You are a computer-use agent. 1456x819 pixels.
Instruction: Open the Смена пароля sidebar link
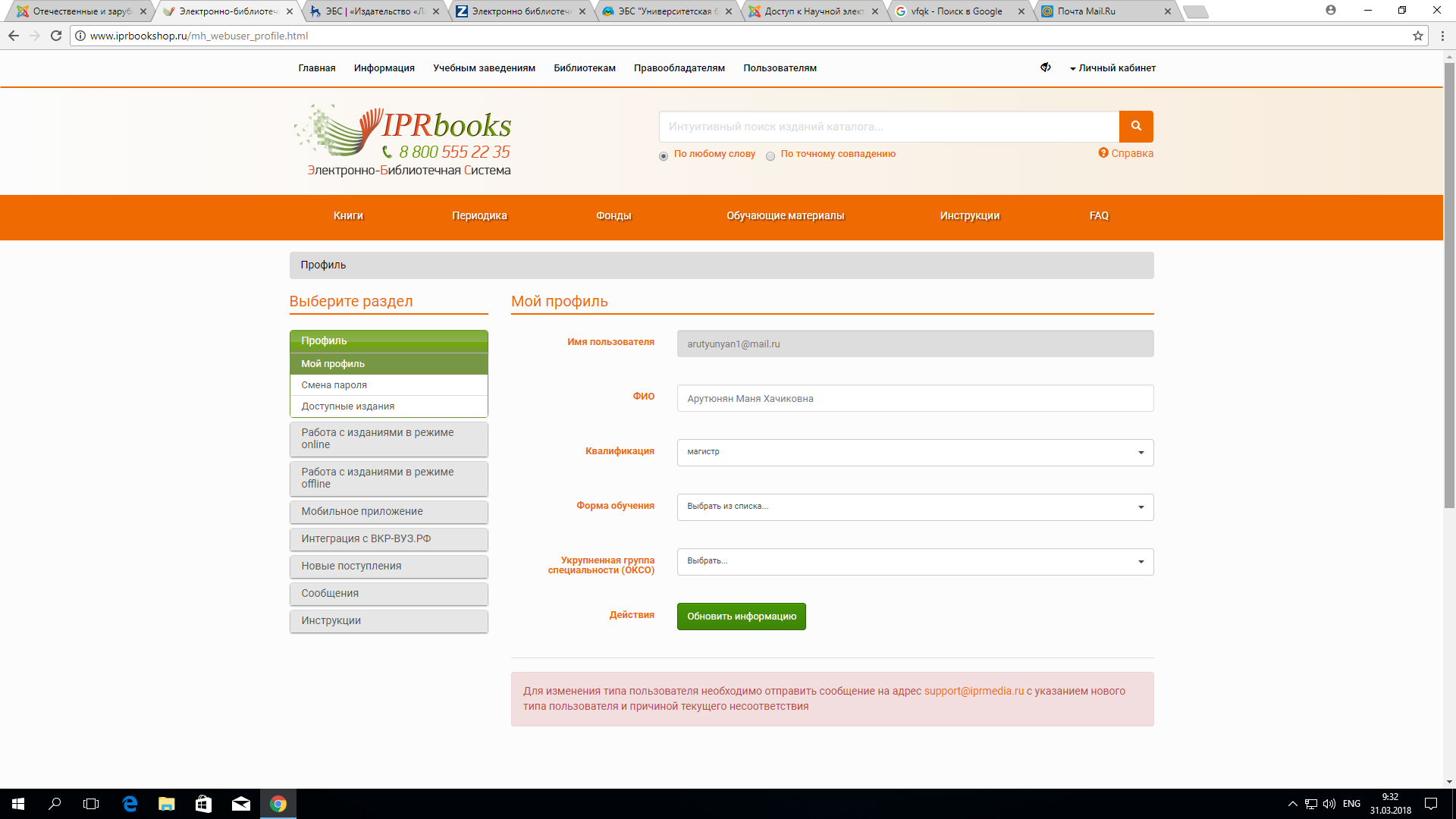coord(334,385)
